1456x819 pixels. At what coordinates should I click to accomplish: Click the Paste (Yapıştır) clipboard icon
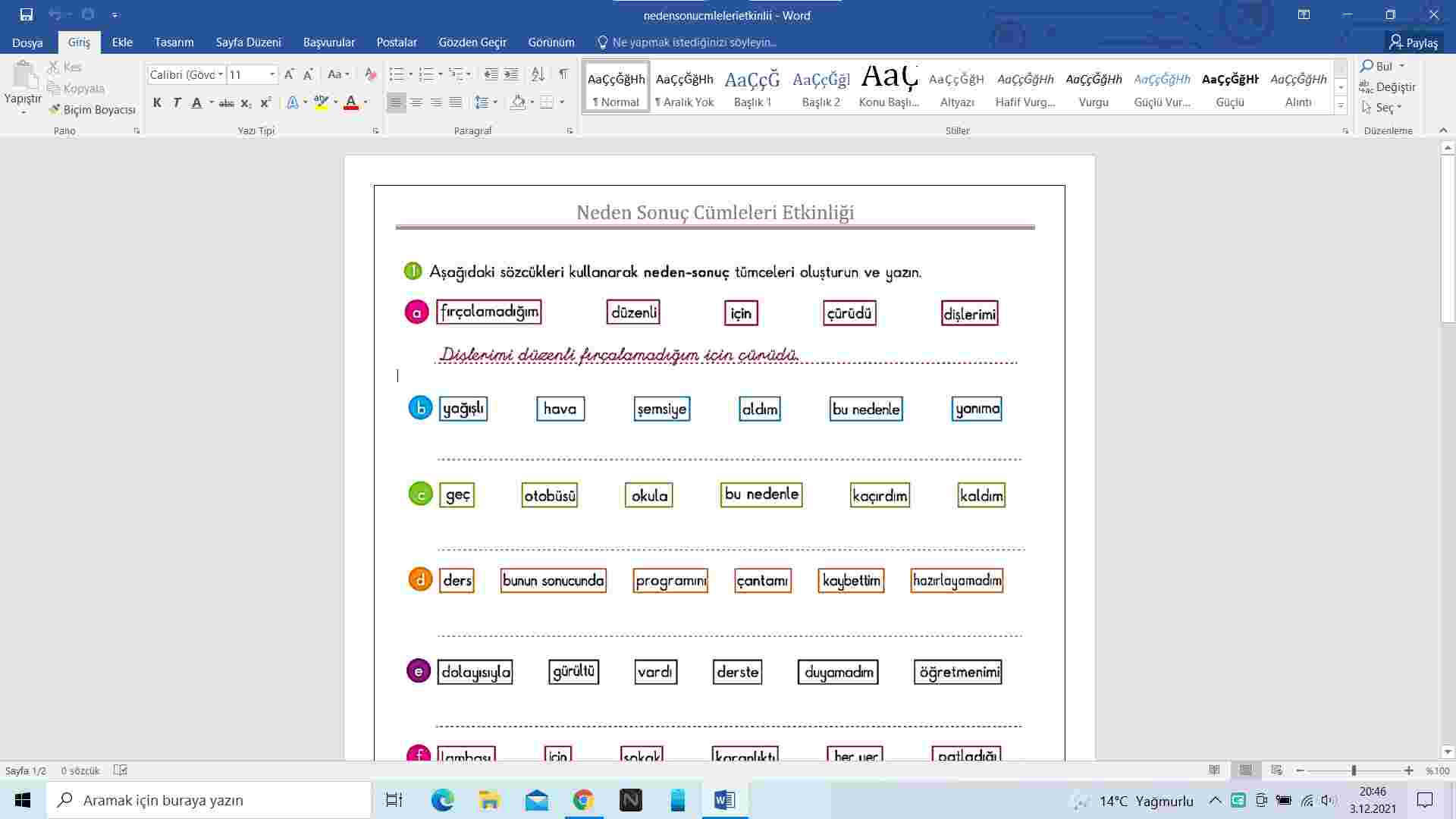[24, 76]
